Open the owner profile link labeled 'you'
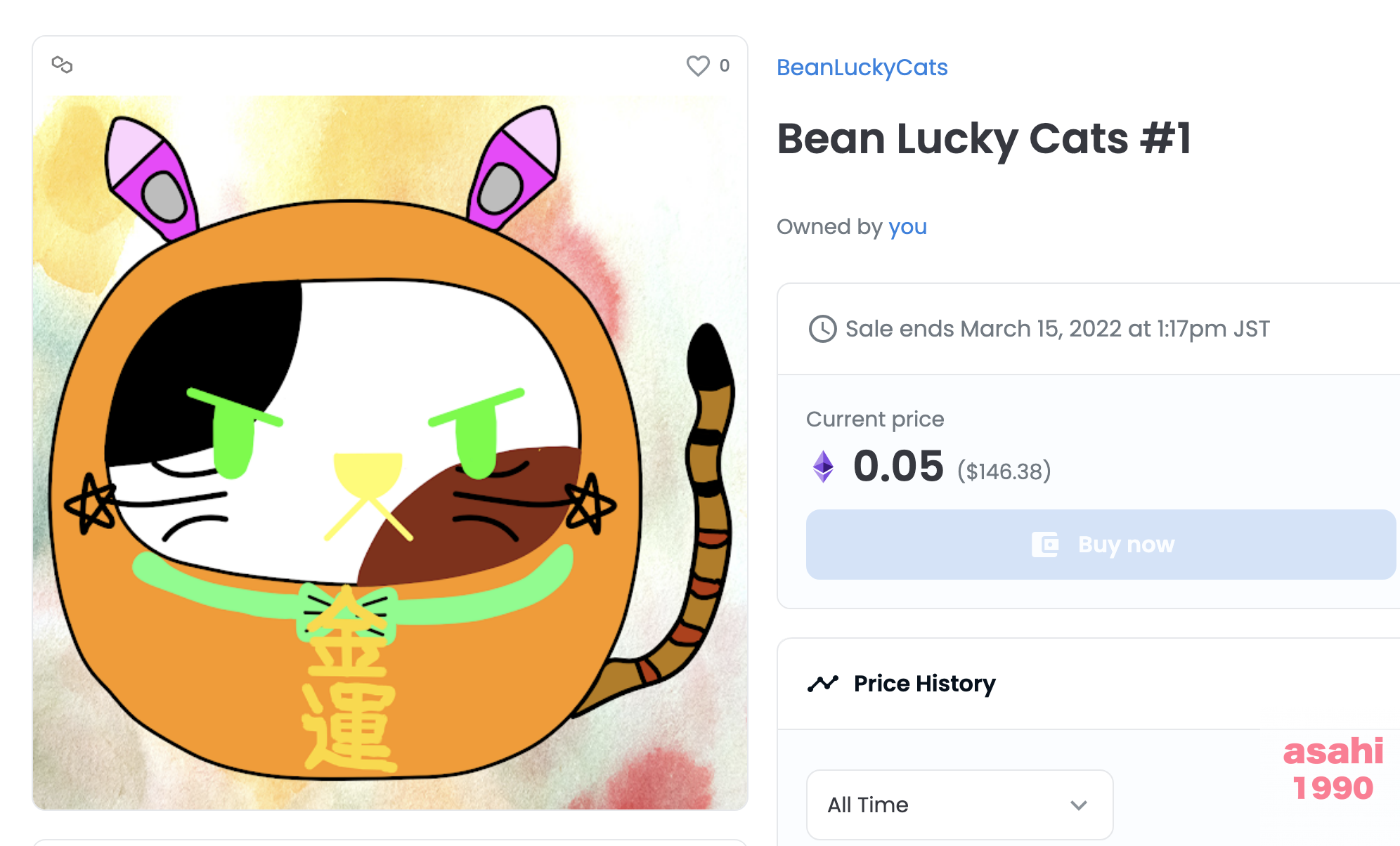The image size is (1400, 846). tap(907, 226)
